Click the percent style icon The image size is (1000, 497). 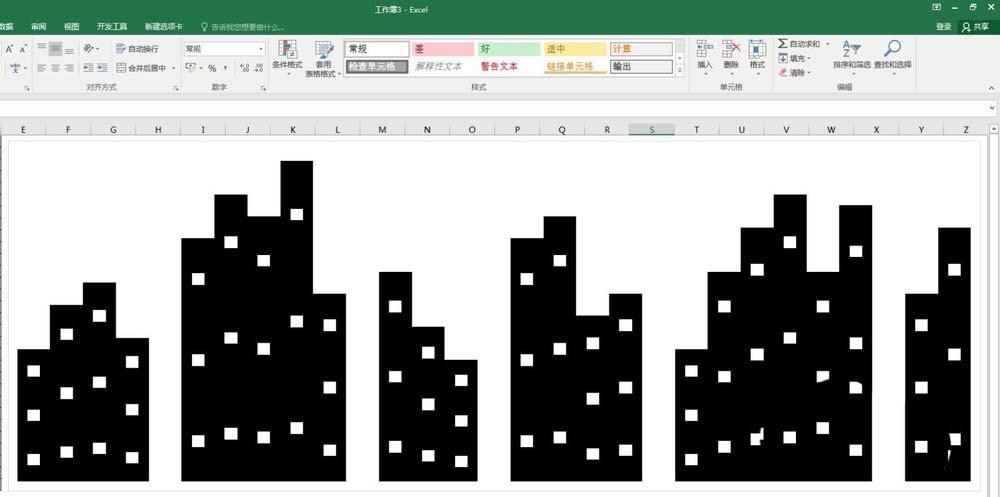tap(212, 68)
